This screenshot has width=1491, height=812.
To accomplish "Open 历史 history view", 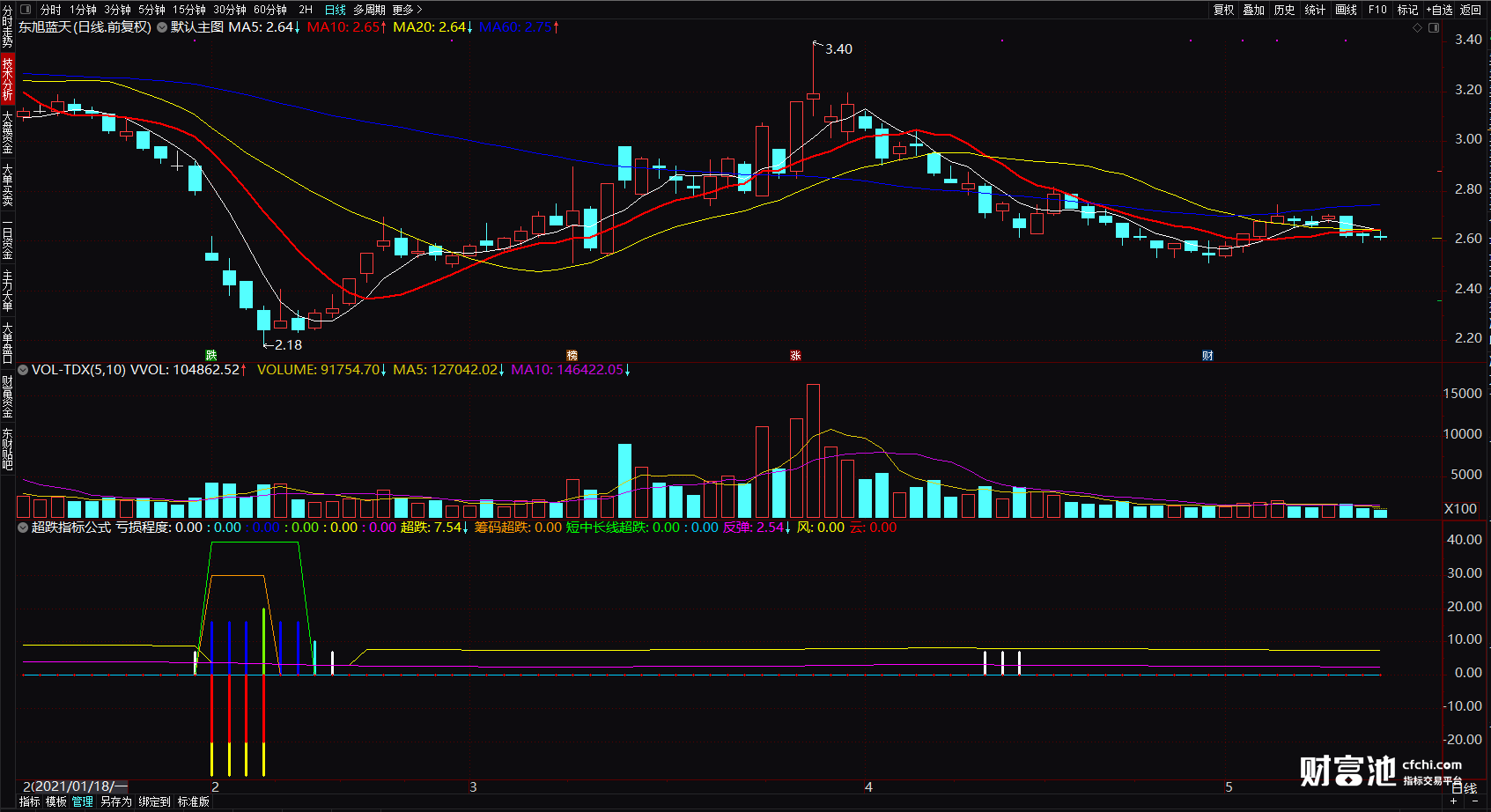I will point(1285,10).
